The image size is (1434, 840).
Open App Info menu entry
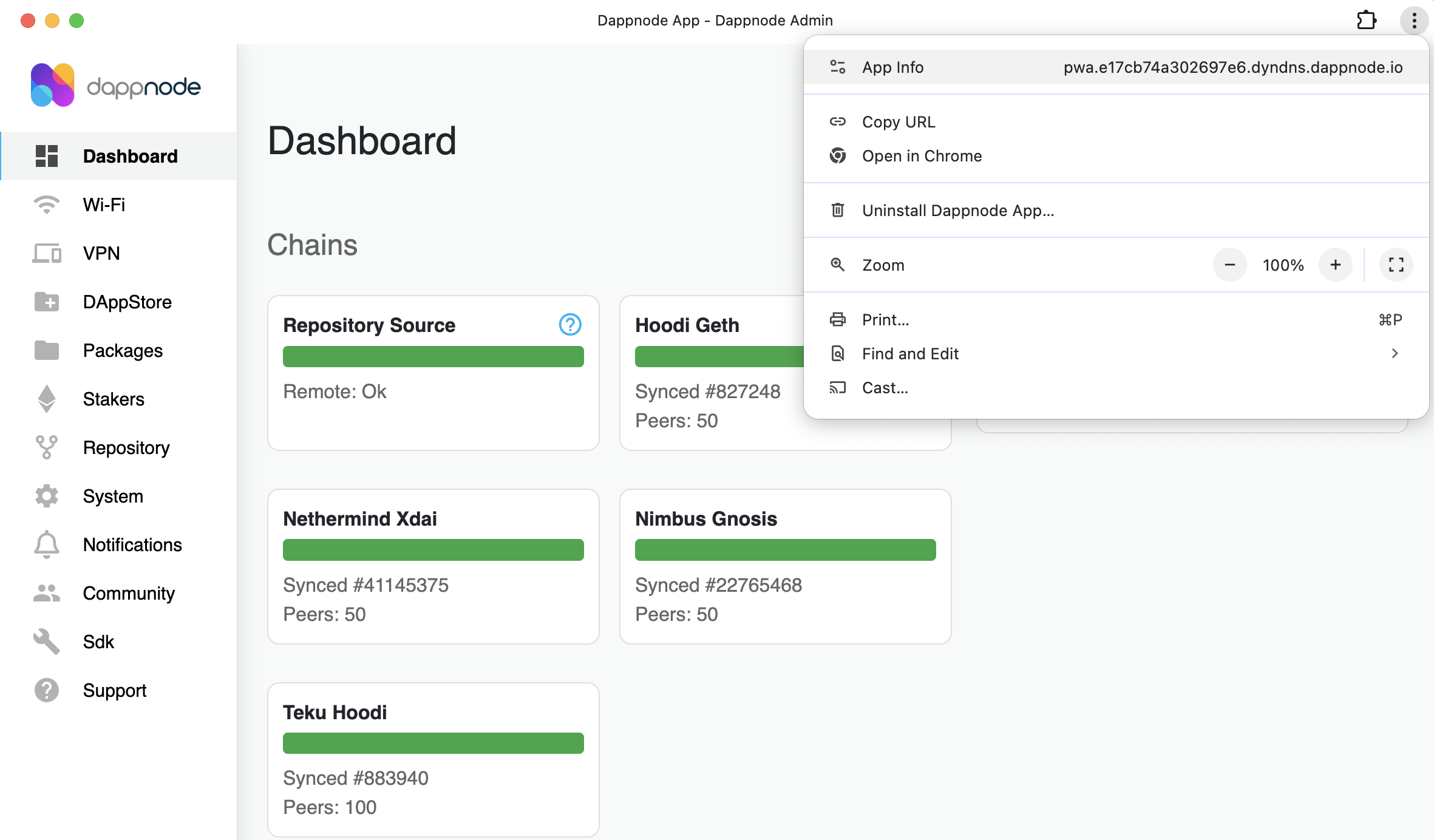tap(892, 67)
